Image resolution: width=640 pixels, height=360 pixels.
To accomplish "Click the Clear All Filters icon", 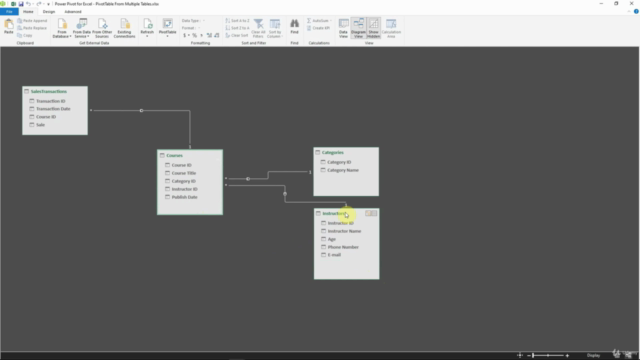I will tap(258, 28).
